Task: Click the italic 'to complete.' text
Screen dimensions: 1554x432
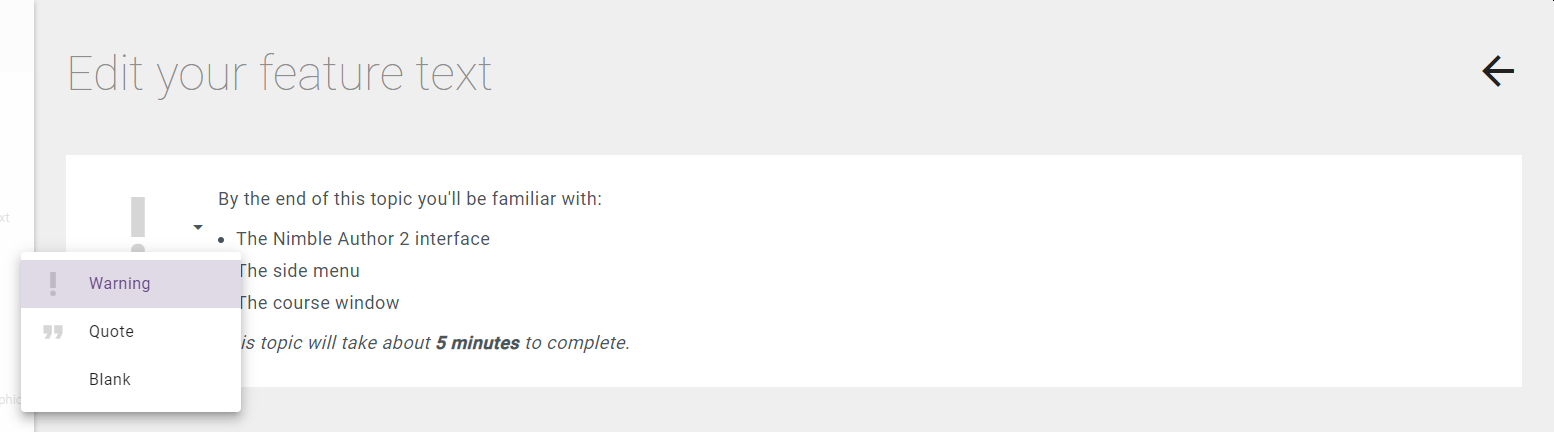Action: point(577,343)
